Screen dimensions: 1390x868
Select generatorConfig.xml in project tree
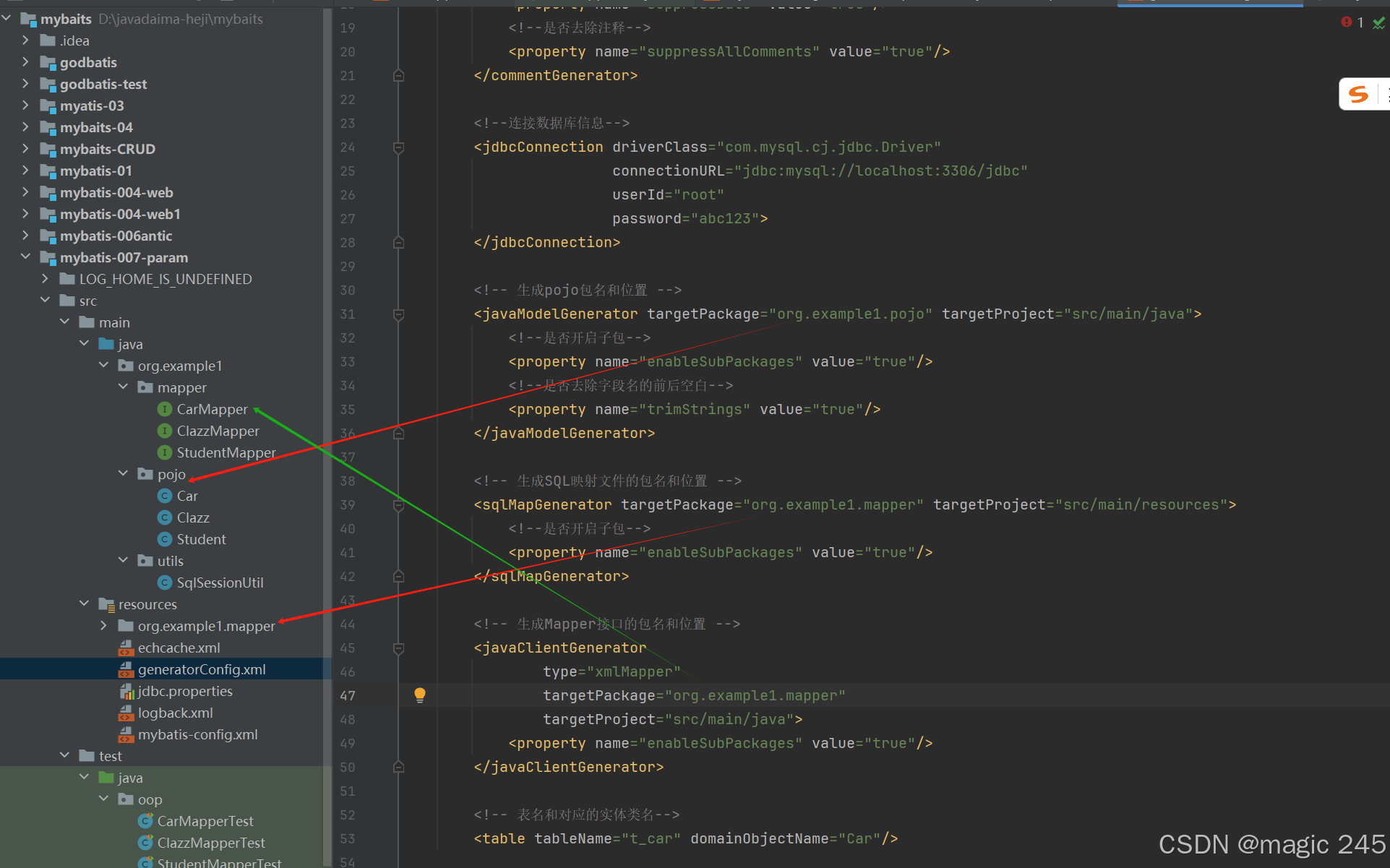click(x=202, y=669)
